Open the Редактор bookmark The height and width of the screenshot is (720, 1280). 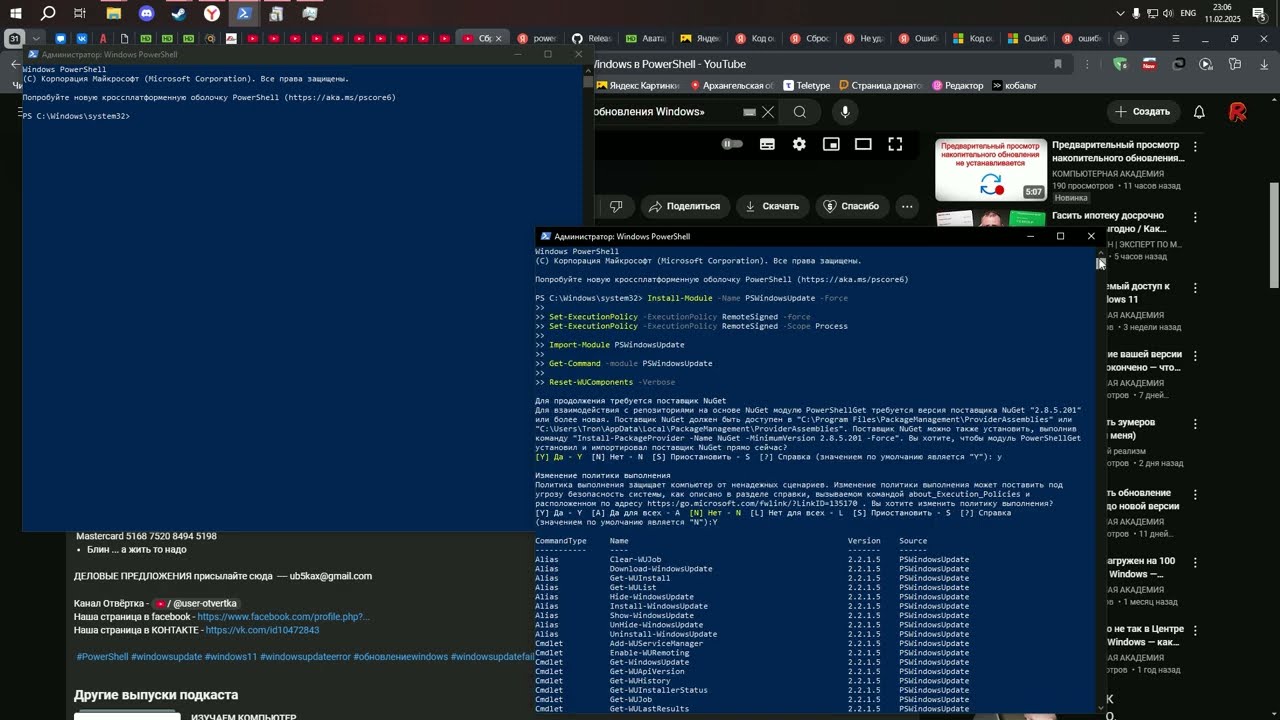[x=957, y=86]
